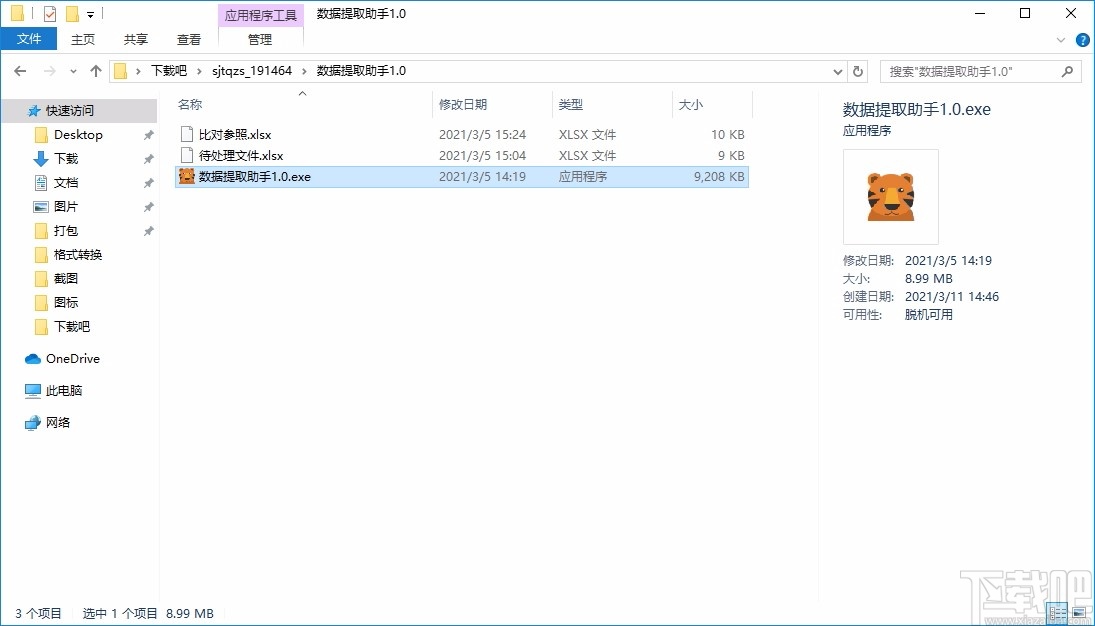Click the up-to-parent-folder arrow
Viewport: 1095px width, 626px height.
coord(95,71)
